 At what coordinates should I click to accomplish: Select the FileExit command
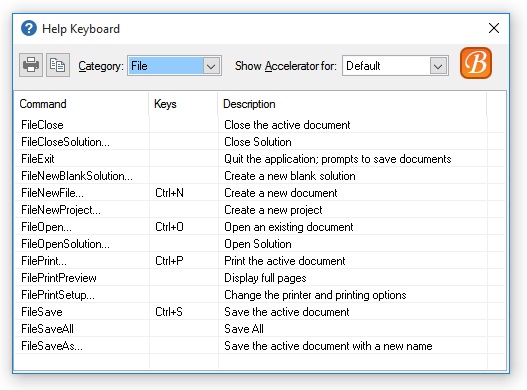tap(38, 159)
